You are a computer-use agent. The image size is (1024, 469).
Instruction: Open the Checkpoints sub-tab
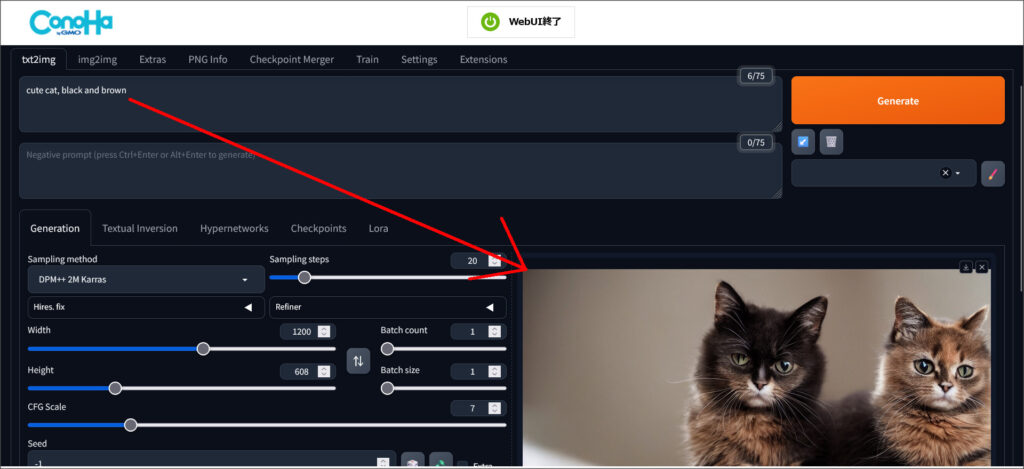tap(318, 229)
